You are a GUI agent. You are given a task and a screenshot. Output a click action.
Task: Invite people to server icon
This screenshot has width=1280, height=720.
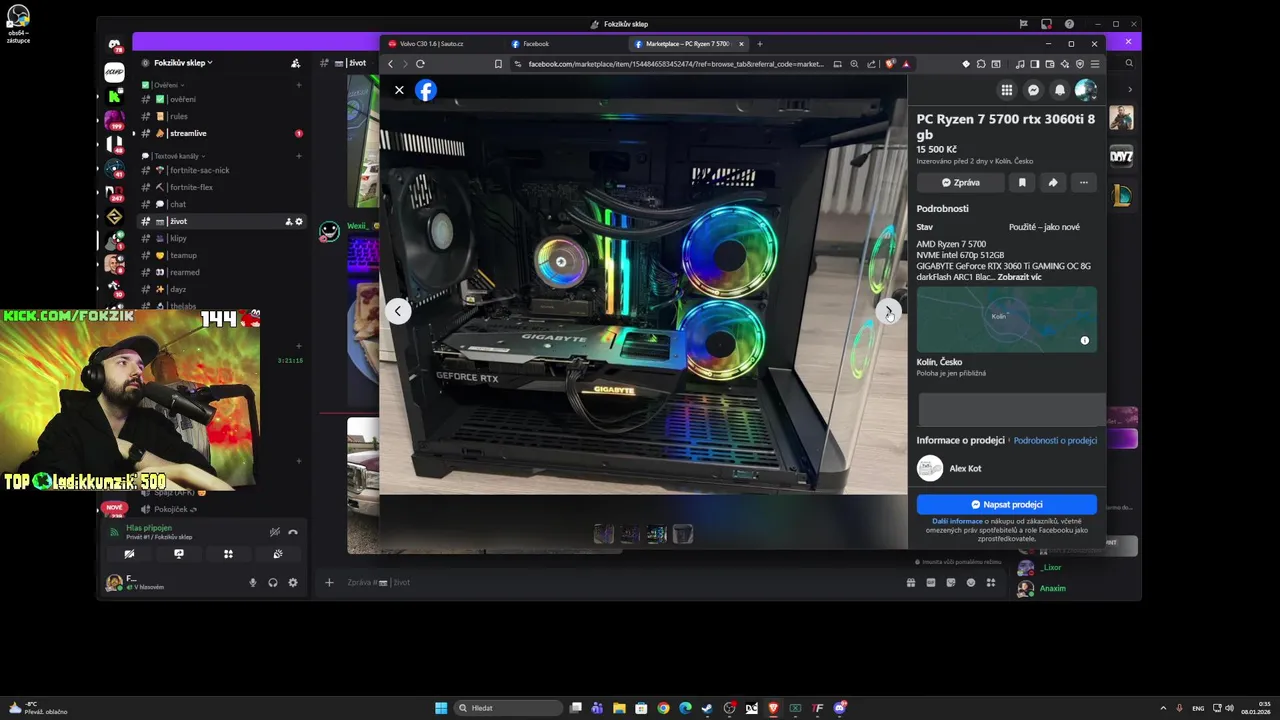point(295,63)
